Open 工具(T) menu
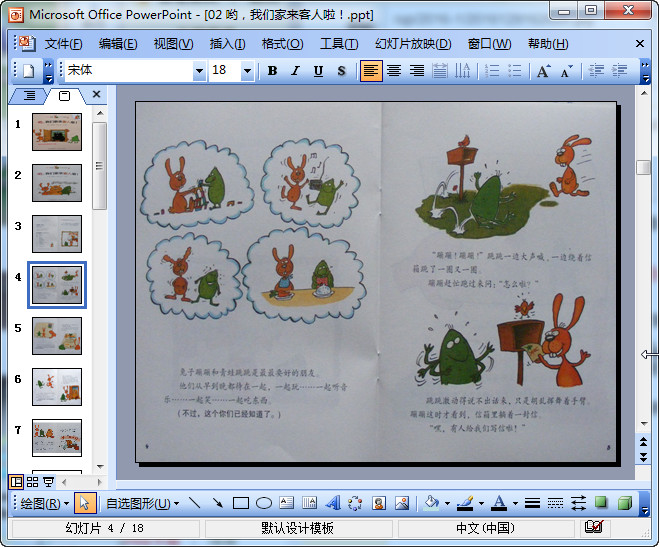 click(x=339, y=44)
